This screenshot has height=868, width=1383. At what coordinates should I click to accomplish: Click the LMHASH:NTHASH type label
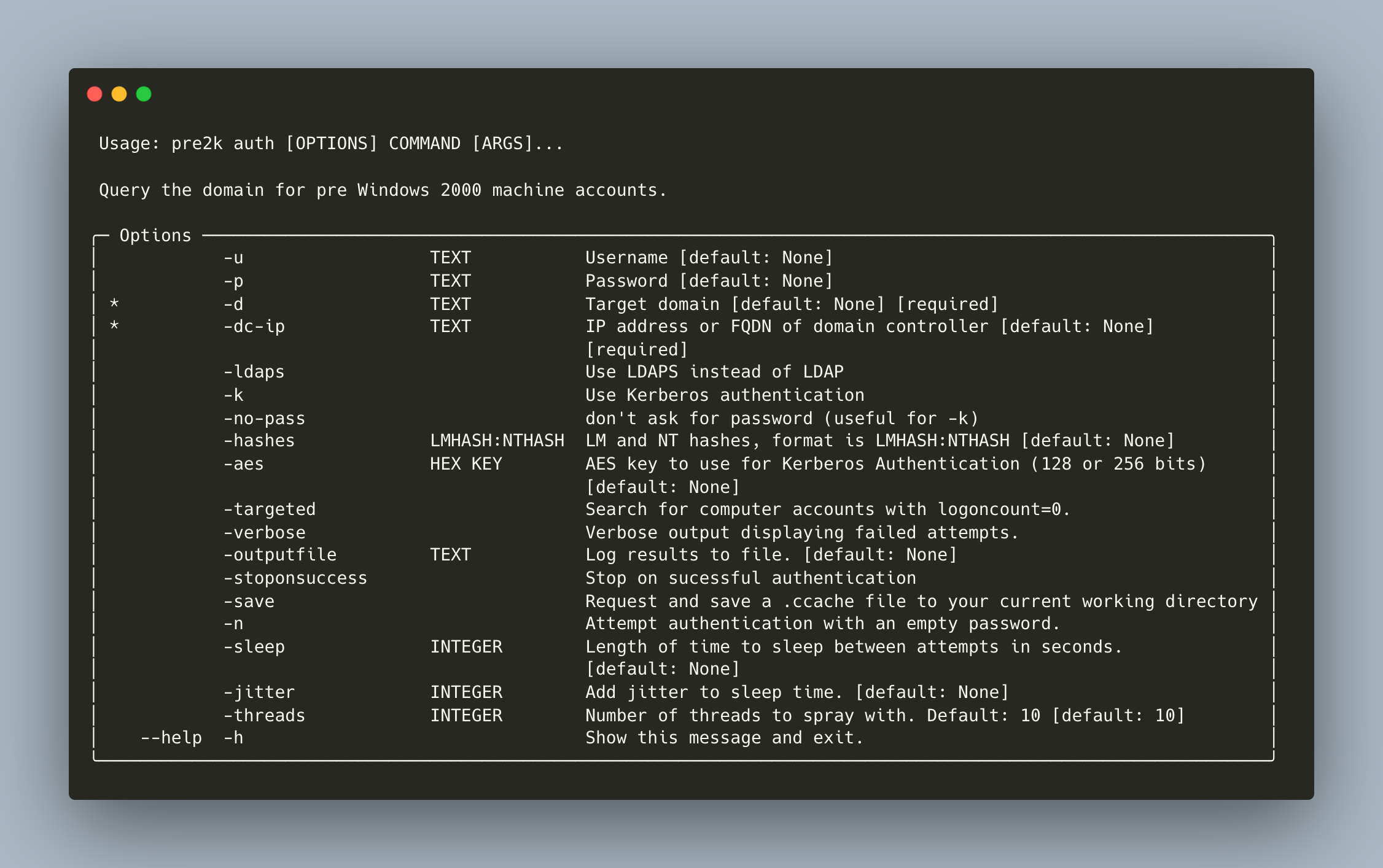click(497, 440)
